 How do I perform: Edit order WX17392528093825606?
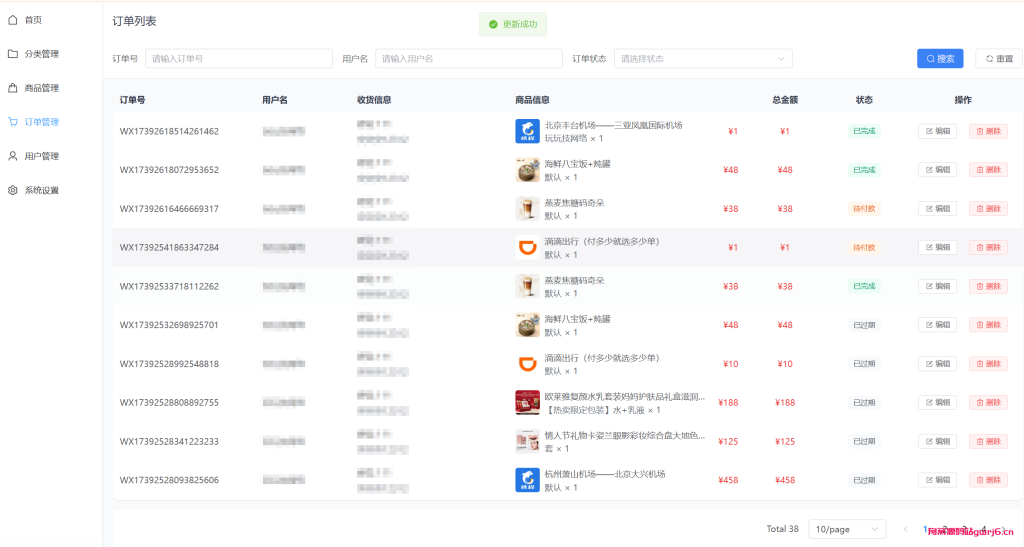937,480
